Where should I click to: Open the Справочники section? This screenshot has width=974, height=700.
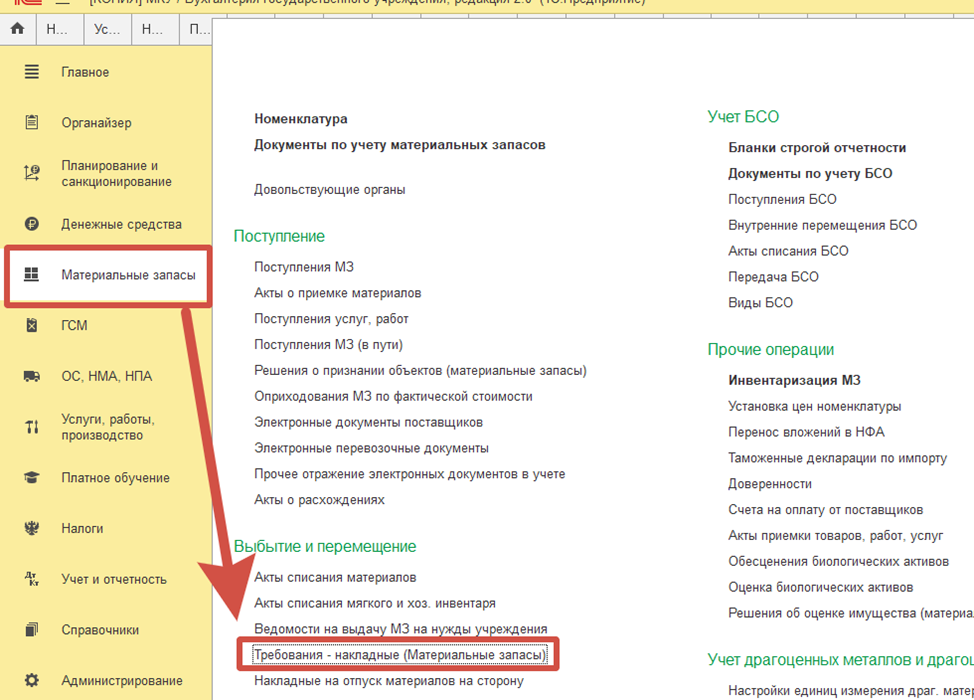click(100, 630)
